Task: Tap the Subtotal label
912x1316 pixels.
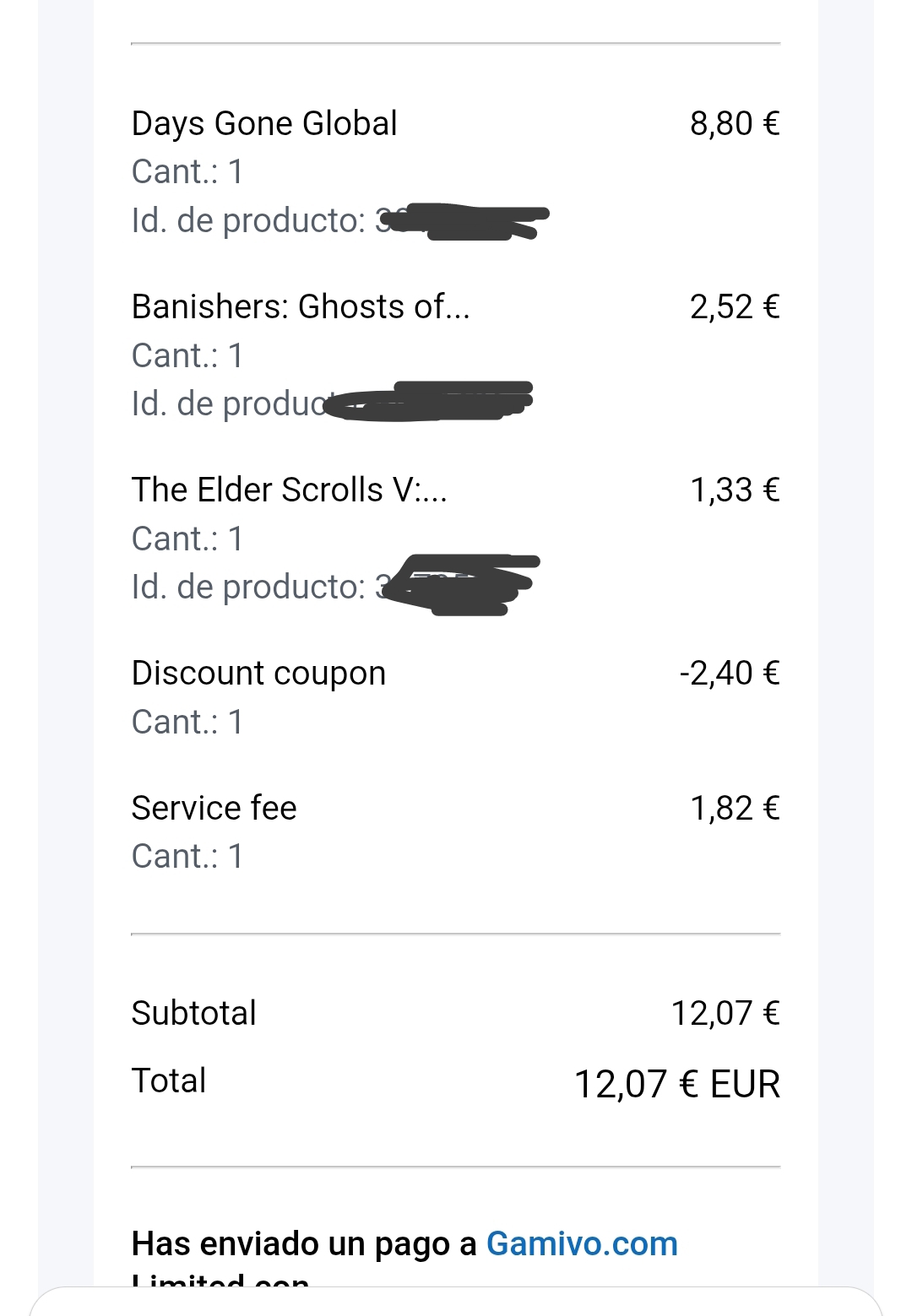Action: pos(193,1013)
